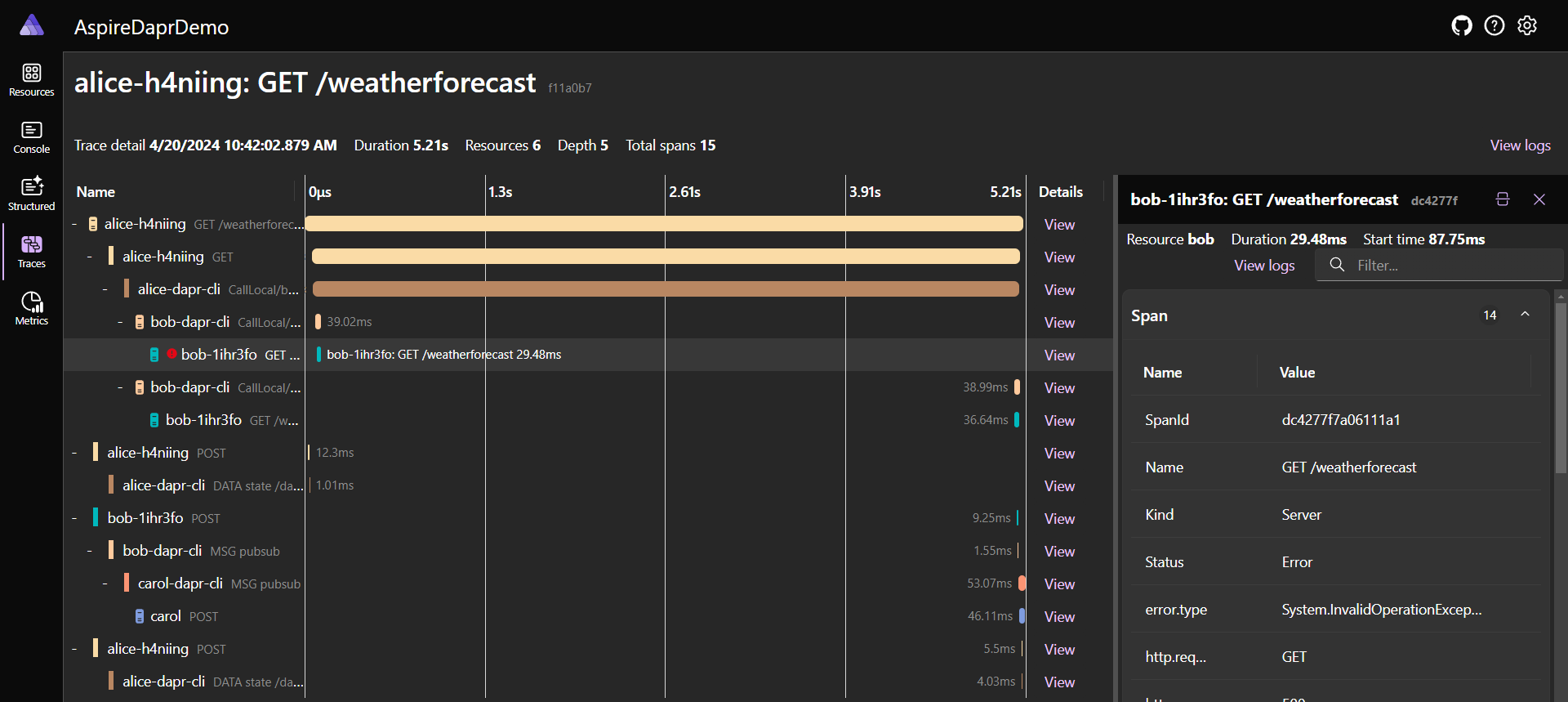Open the help question mark icon
Screen dimensions: 1568x702
(x=1494, y=26)
